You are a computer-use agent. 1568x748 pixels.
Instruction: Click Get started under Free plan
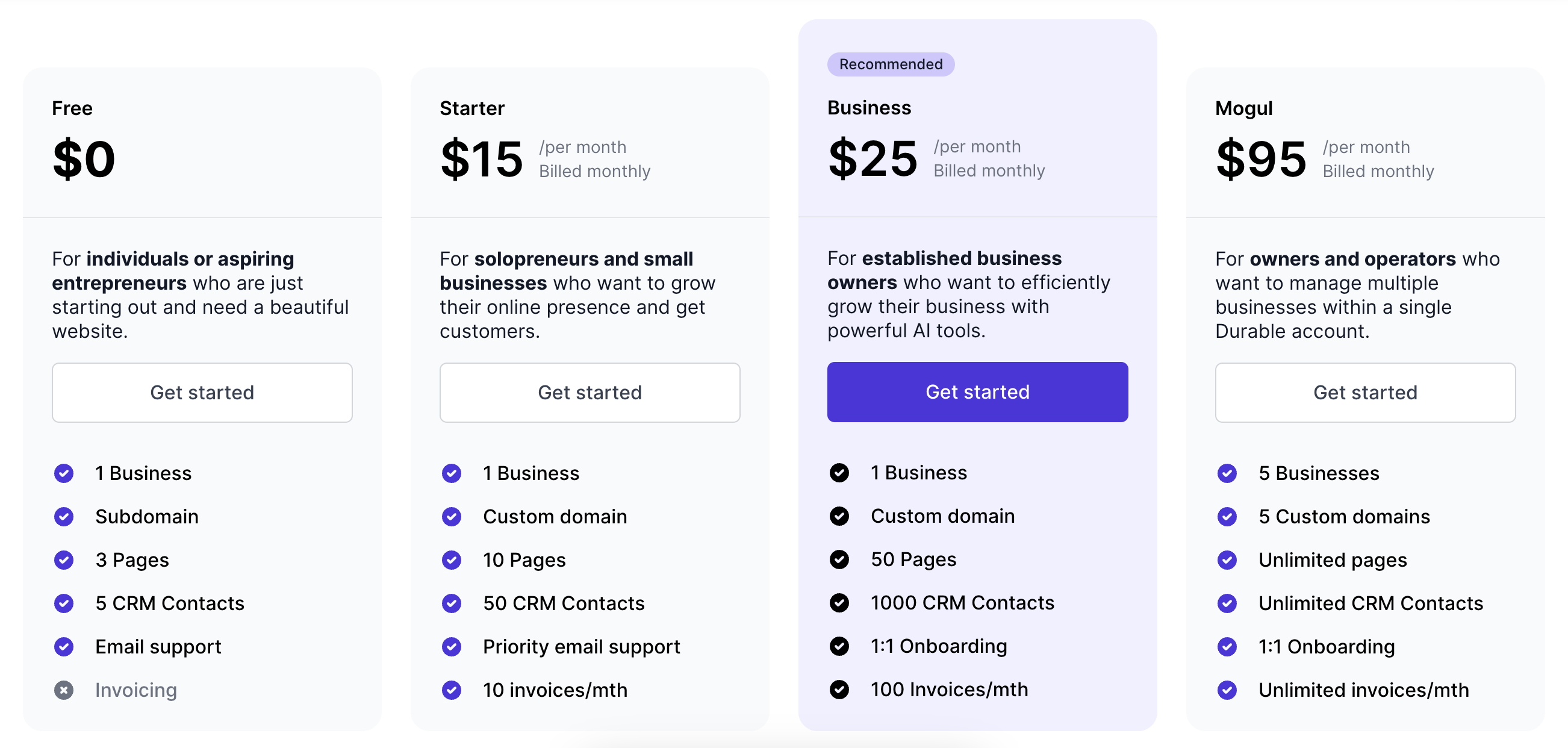202,393
